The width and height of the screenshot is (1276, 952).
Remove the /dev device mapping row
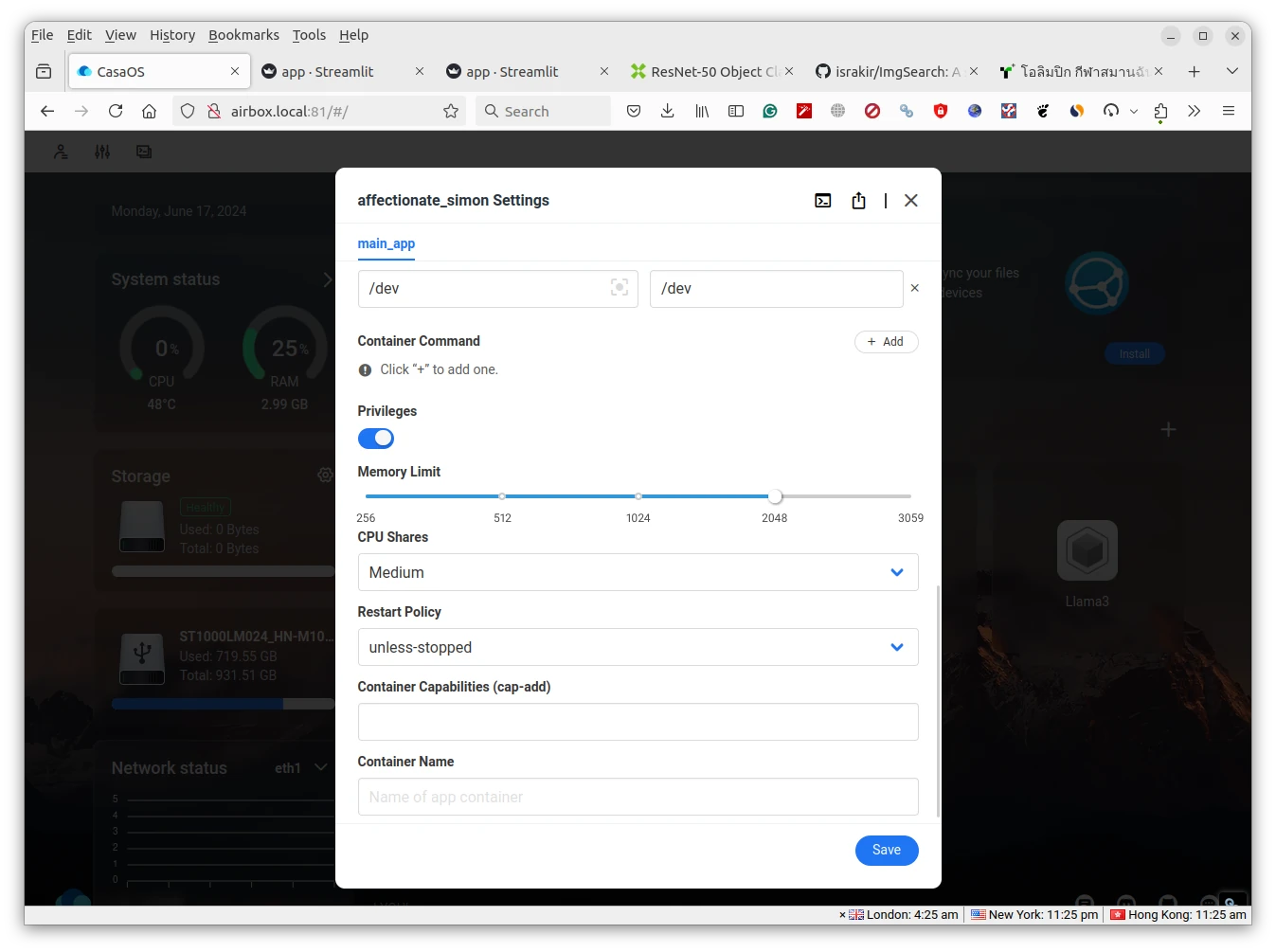click(x=914, y=288)
